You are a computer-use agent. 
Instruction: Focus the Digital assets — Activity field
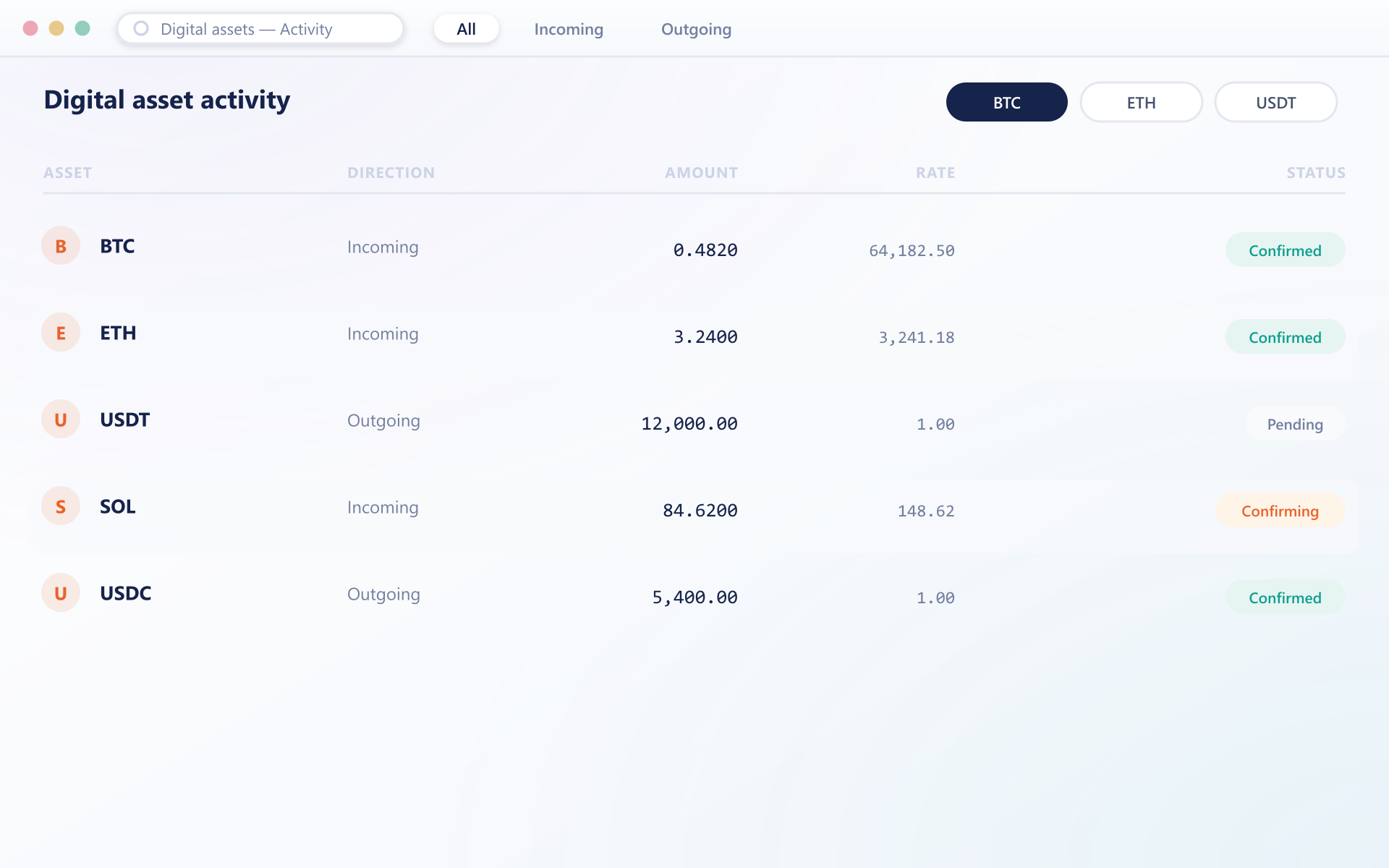tap(260, 29)
